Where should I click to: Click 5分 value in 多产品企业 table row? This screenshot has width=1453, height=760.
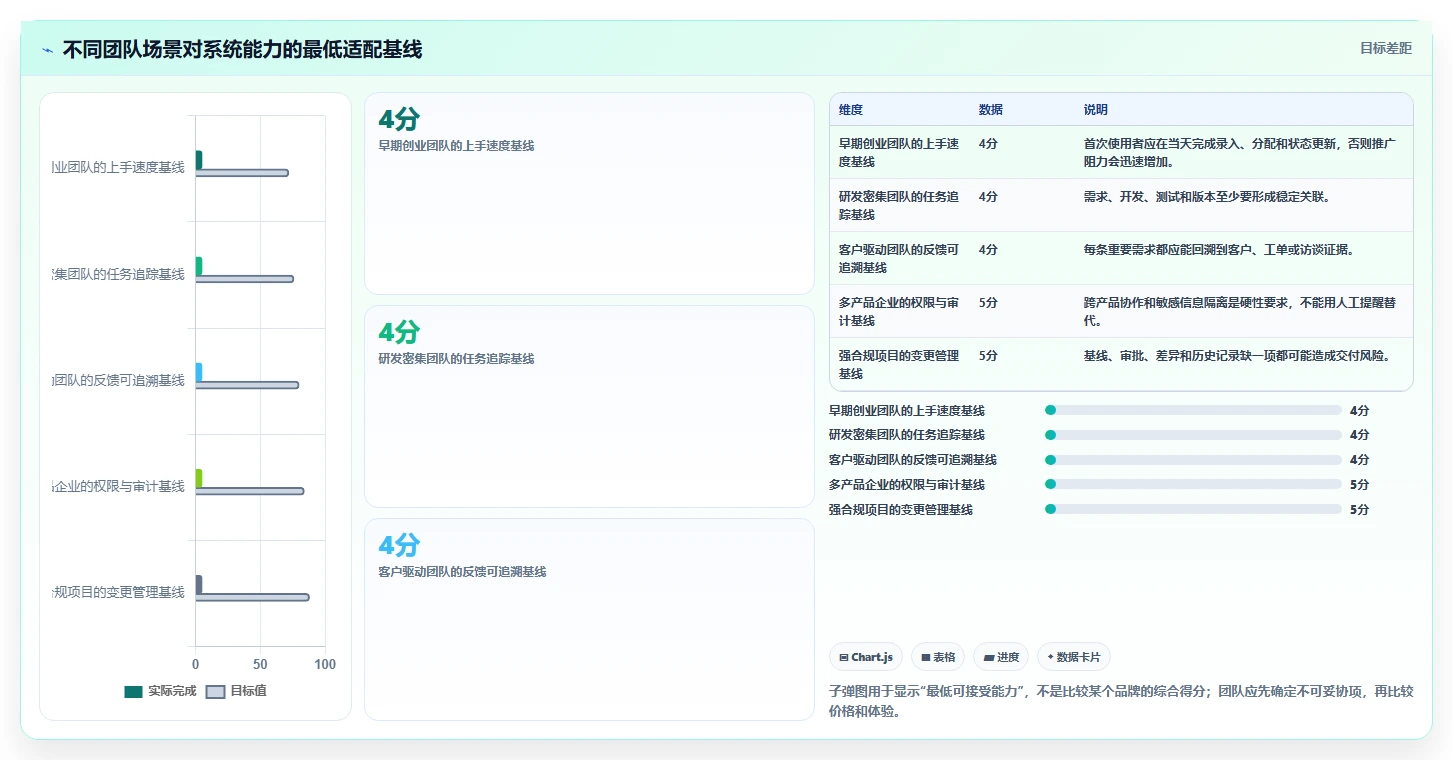point(988,303)
